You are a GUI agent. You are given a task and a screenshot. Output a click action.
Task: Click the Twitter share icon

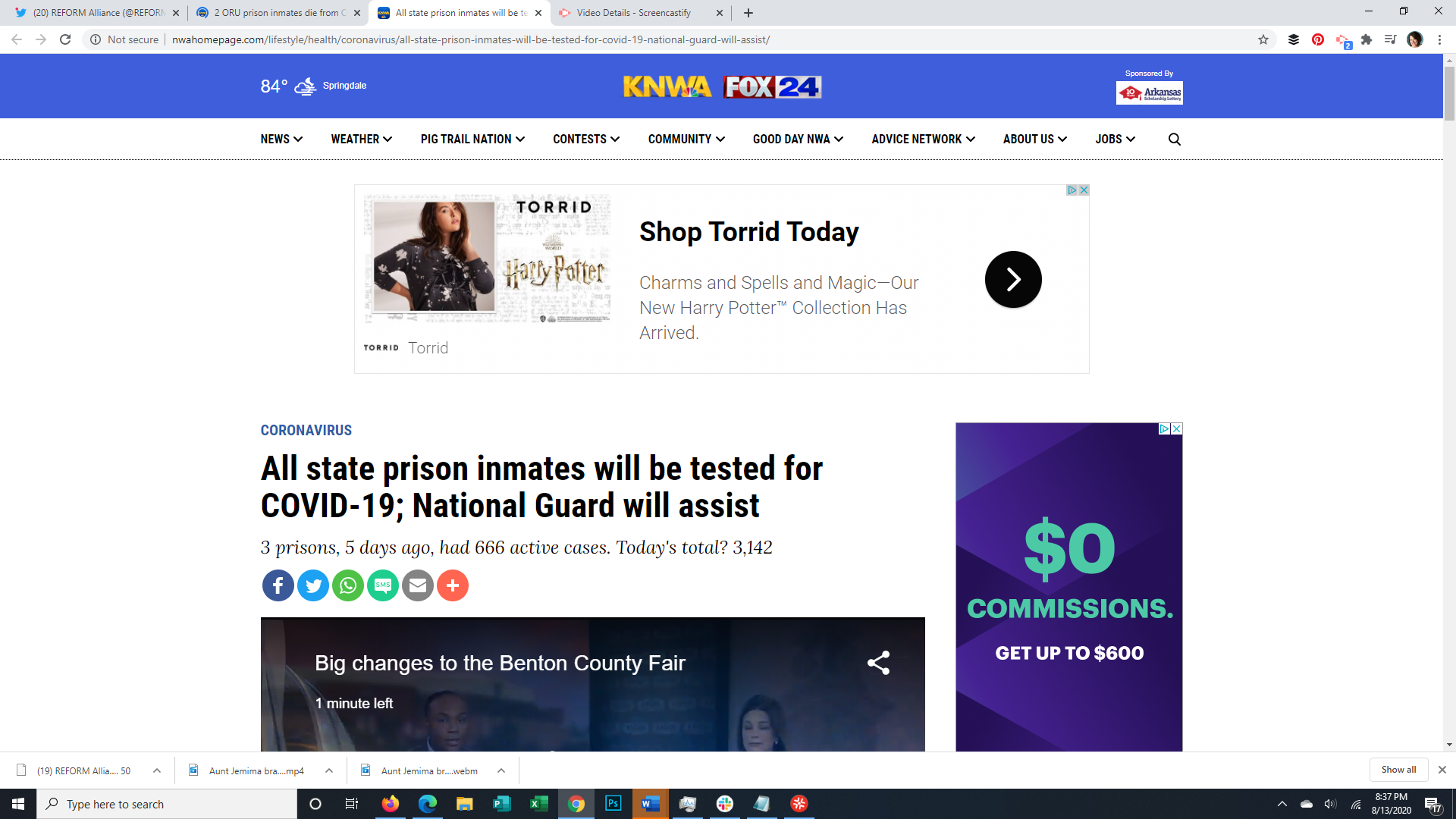[x=312, y=585]
